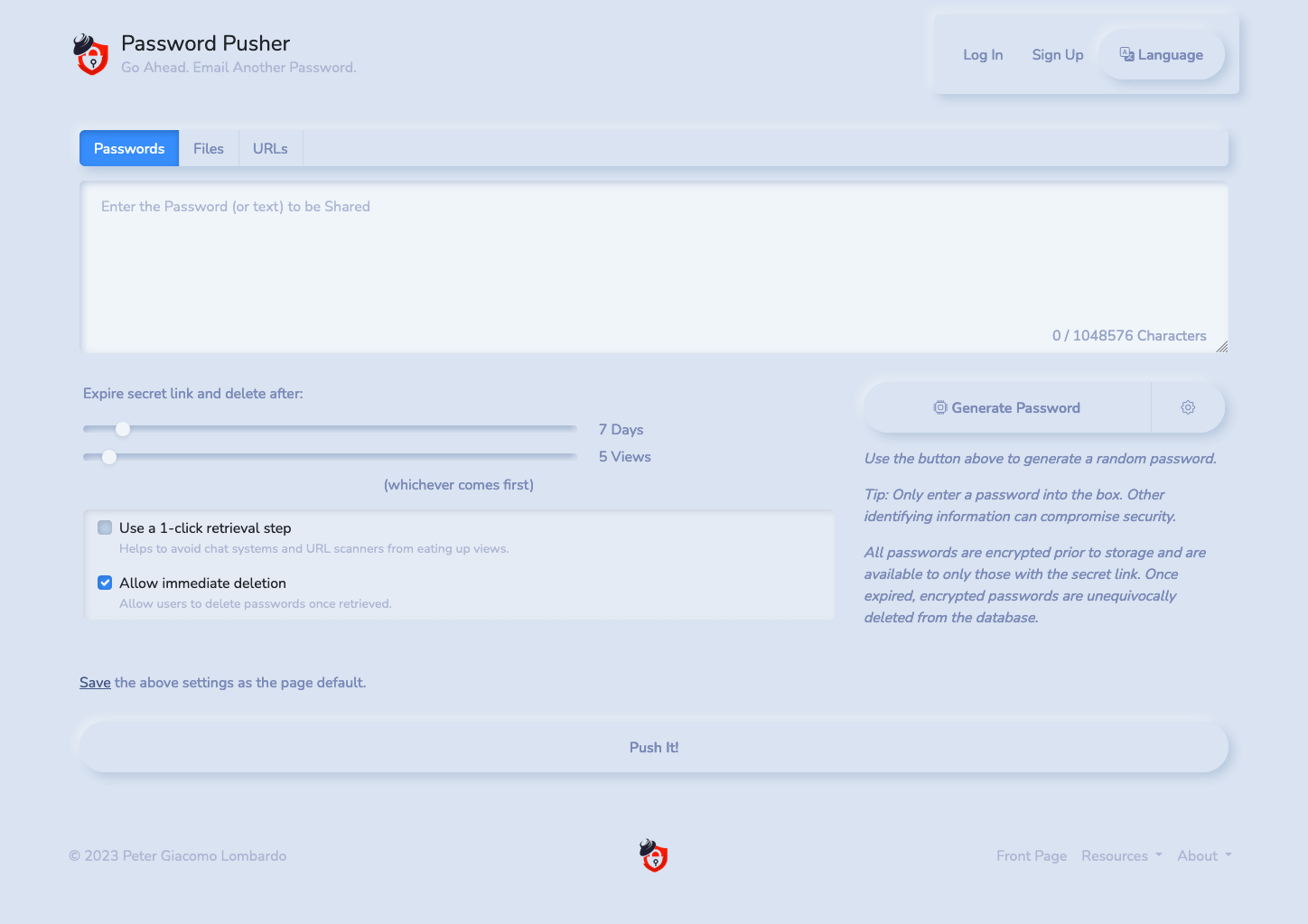
Task: Open the Language selection menu
Action: click(1162, 54)
